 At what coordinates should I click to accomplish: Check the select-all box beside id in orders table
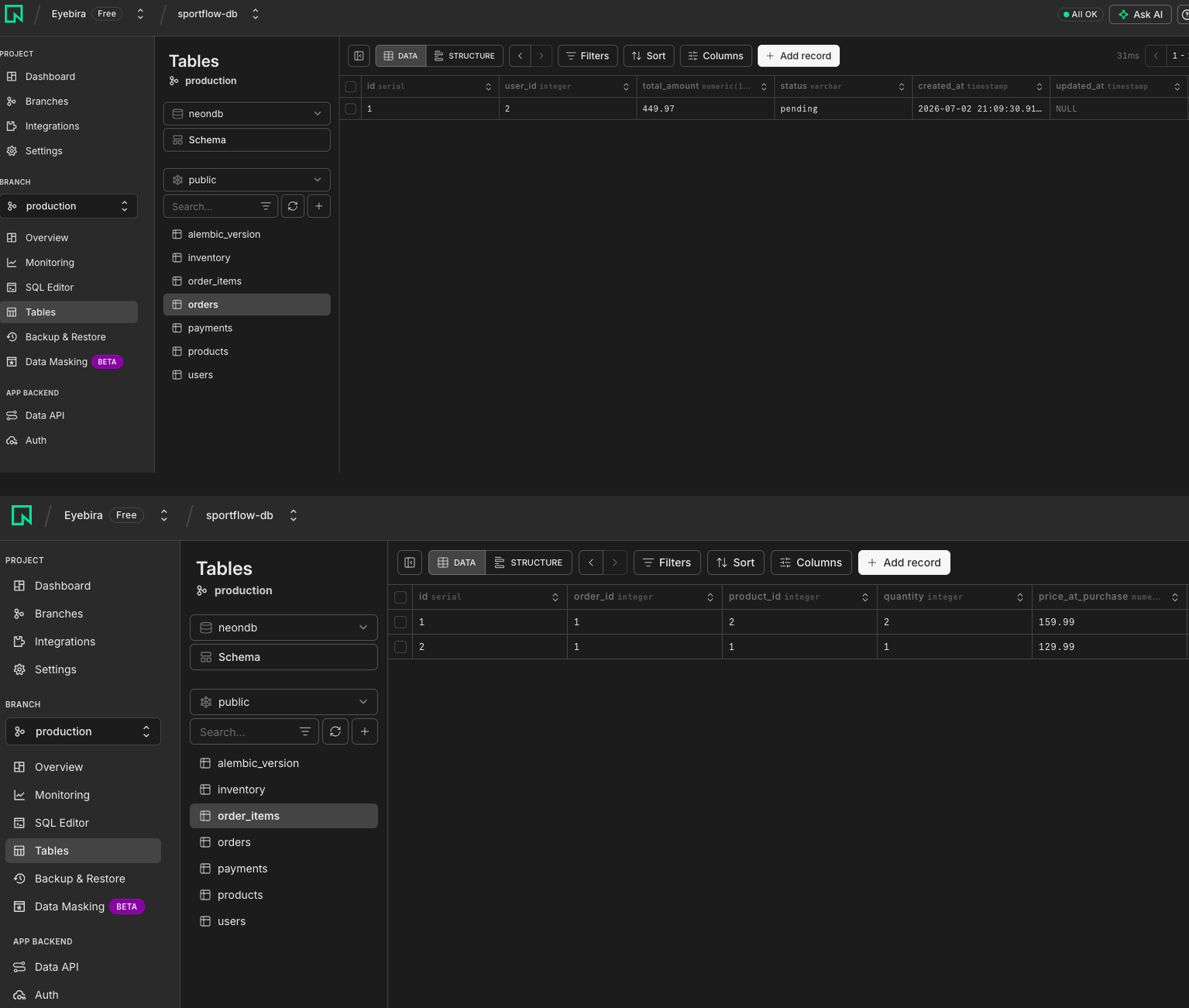(351, 87)
